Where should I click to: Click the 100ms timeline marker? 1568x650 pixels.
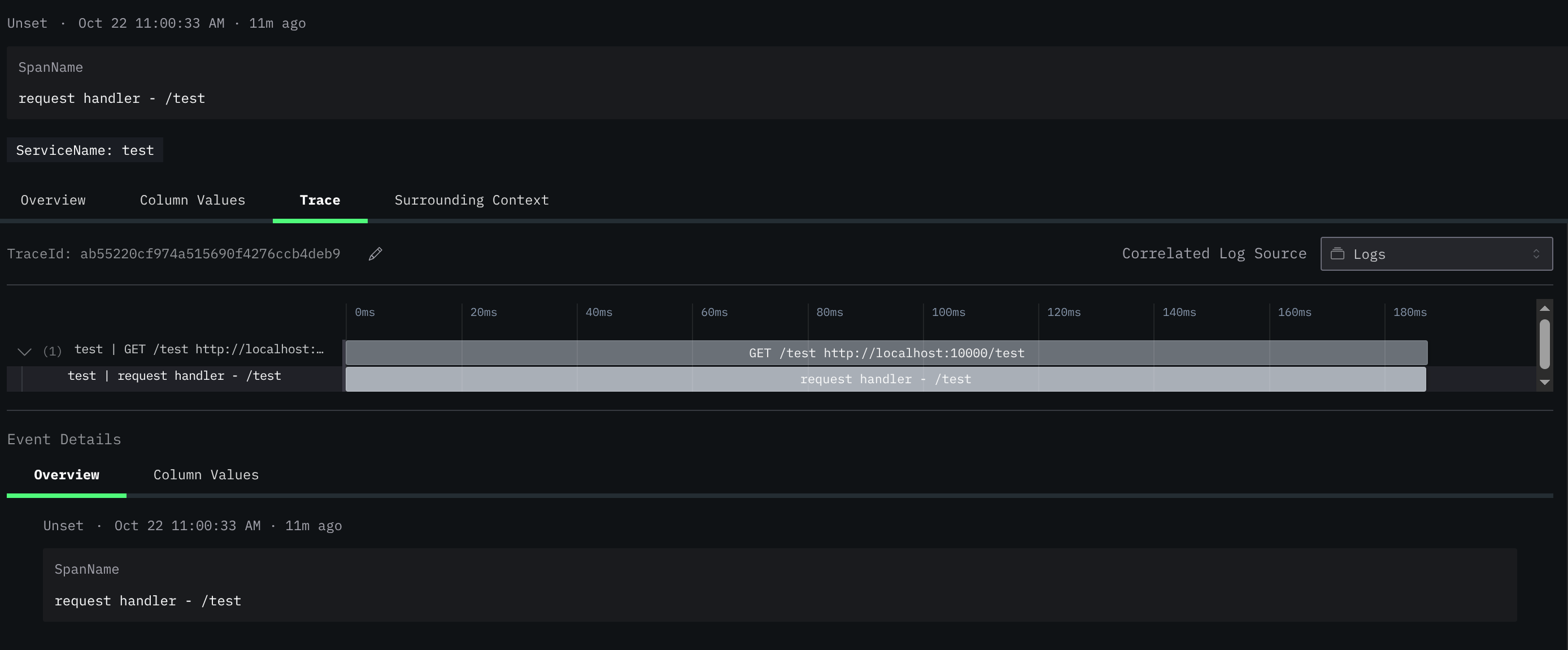pos(948,312)
